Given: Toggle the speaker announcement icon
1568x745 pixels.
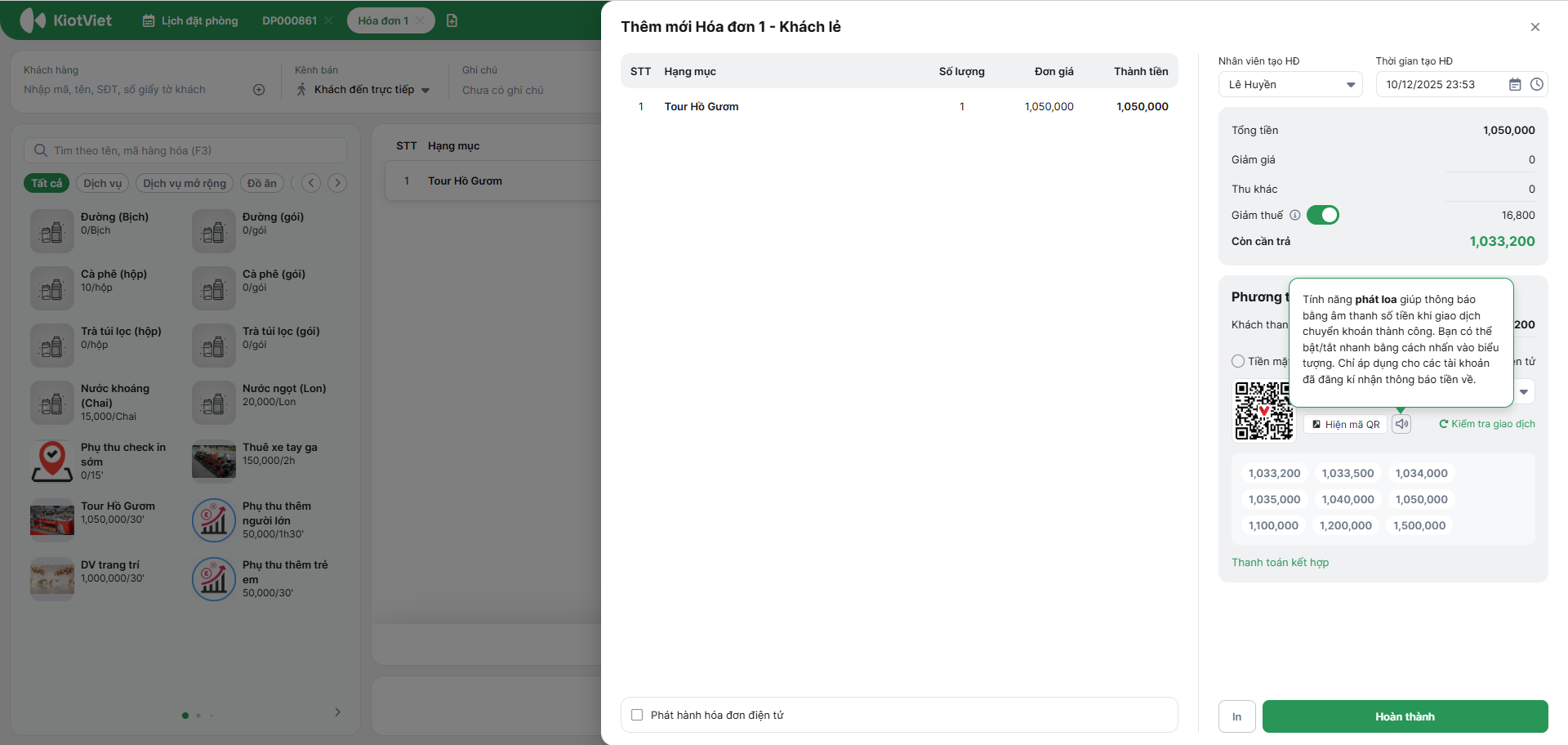Looking at the screenshot, I should [1401, 424].
